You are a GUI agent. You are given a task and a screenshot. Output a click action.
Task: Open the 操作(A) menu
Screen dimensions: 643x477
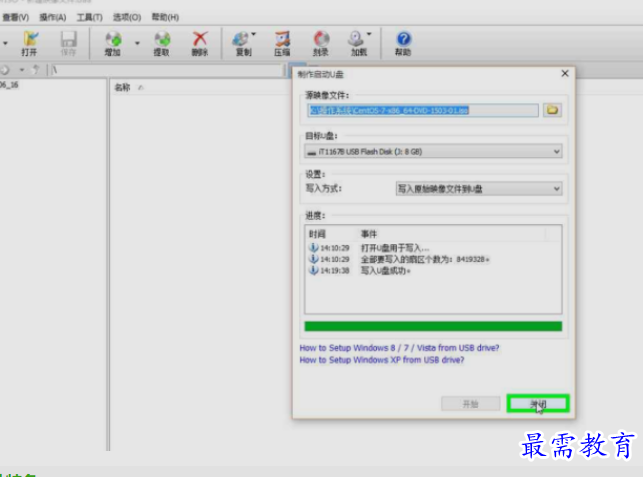(52, 17)
